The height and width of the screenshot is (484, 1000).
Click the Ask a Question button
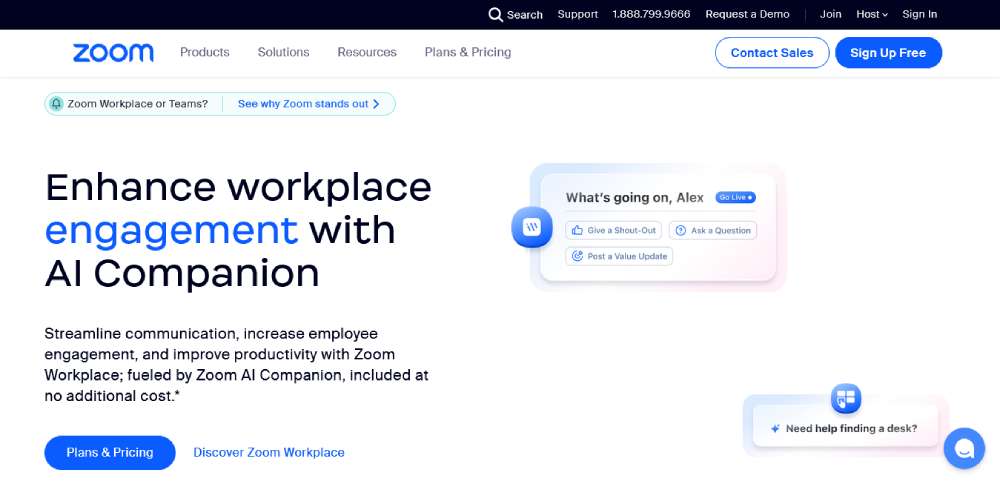pos(713,230)
